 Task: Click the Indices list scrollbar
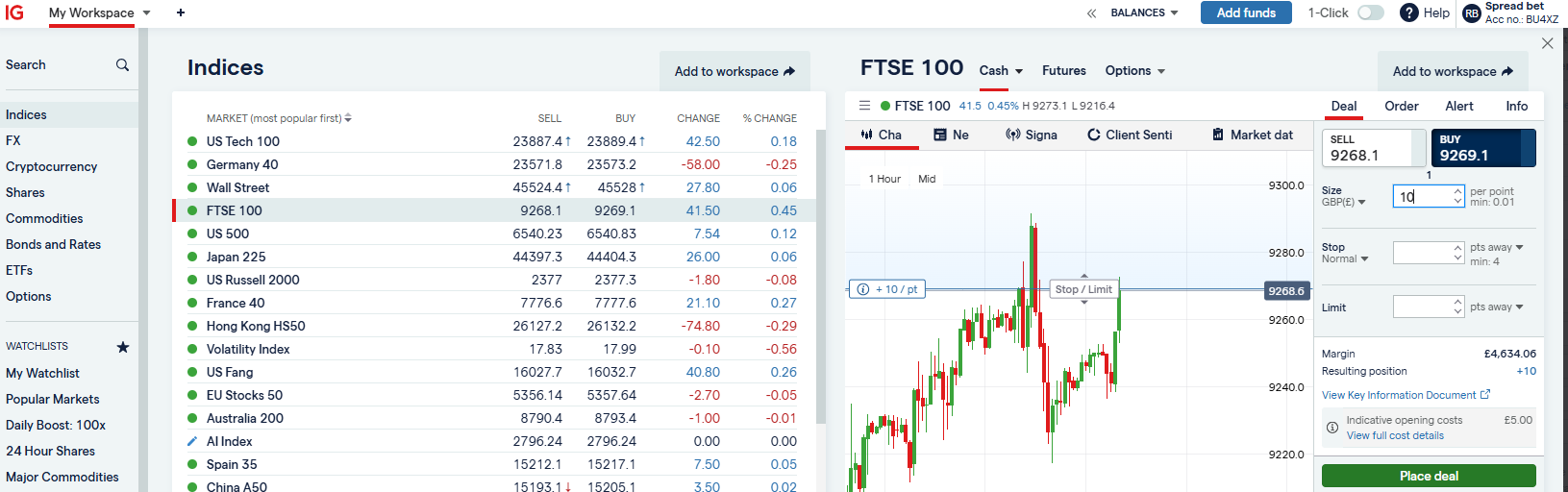click(x=820, y=276)
